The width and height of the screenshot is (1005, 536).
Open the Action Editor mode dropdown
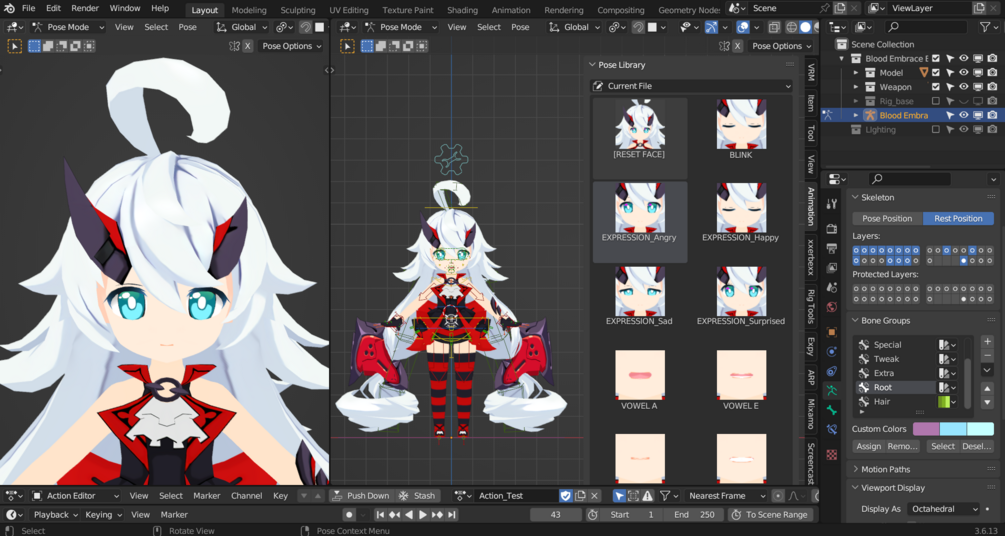click(76, 496)
